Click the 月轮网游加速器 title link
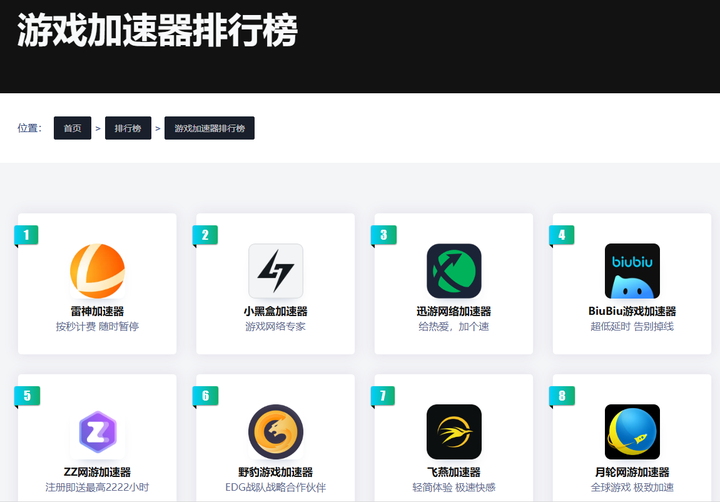The height and width of the screenshot is (502, 720). [x=632, y=472]
